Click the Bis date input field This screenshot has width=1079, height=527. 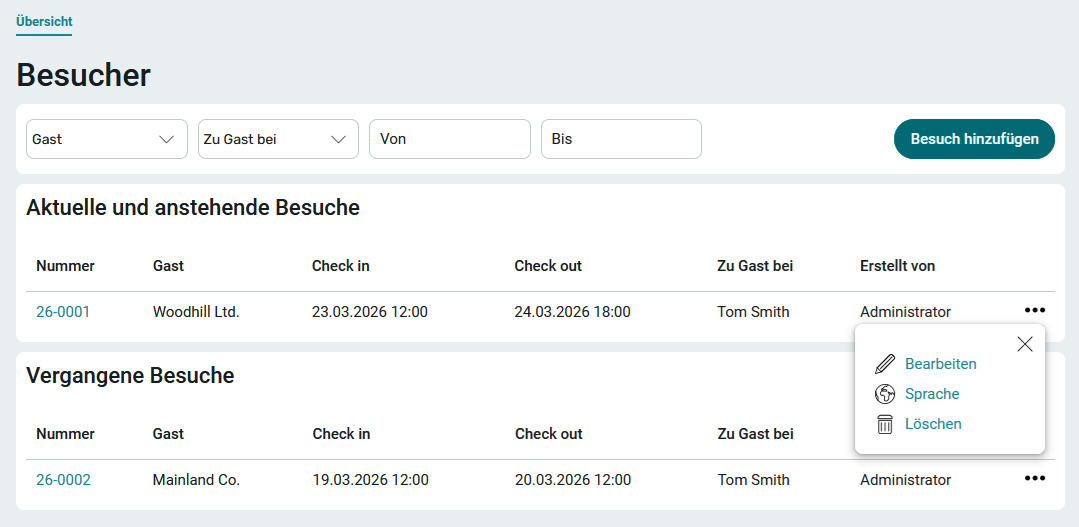(x=621, y=139)
